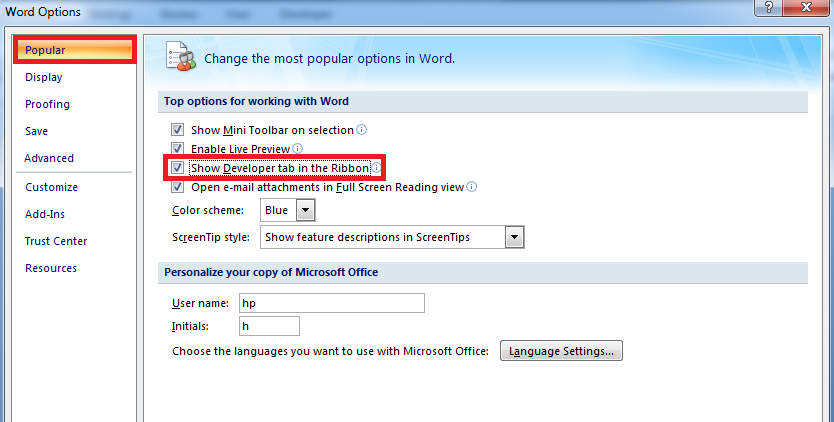Go to Save options category
Screen dimensions: 834x422
point(36,131)
